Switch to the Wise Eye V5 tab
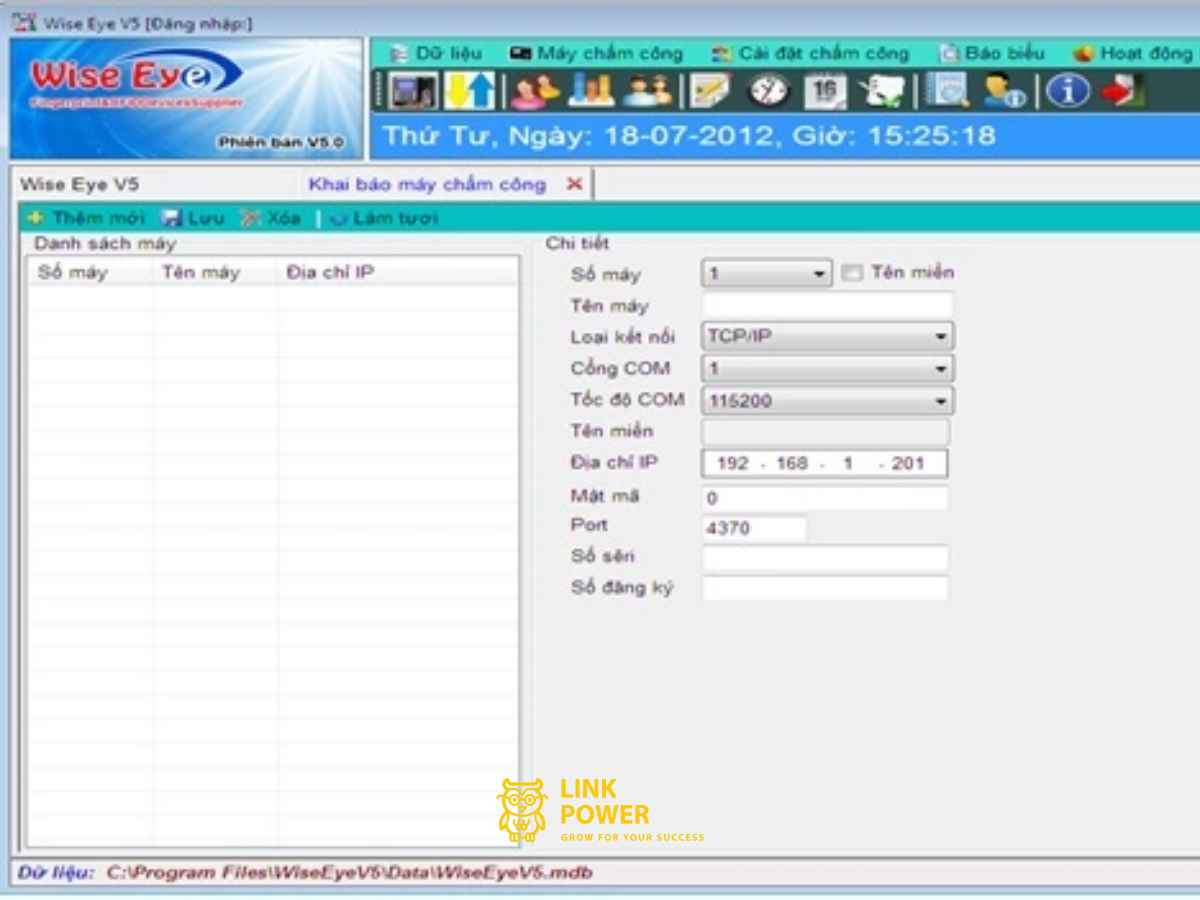Screen dimensions: 1200x900 [80, 184]
